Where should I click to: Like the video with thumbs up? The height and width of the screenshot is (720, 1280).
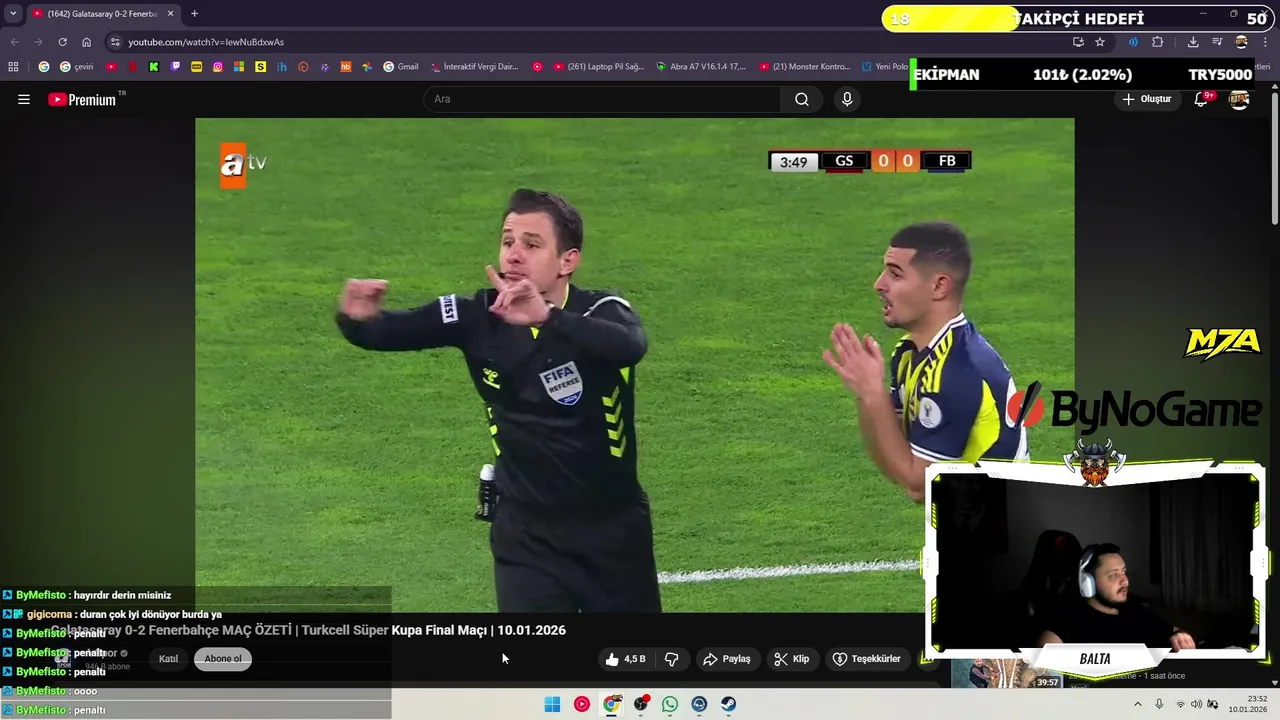coord(625,659)
